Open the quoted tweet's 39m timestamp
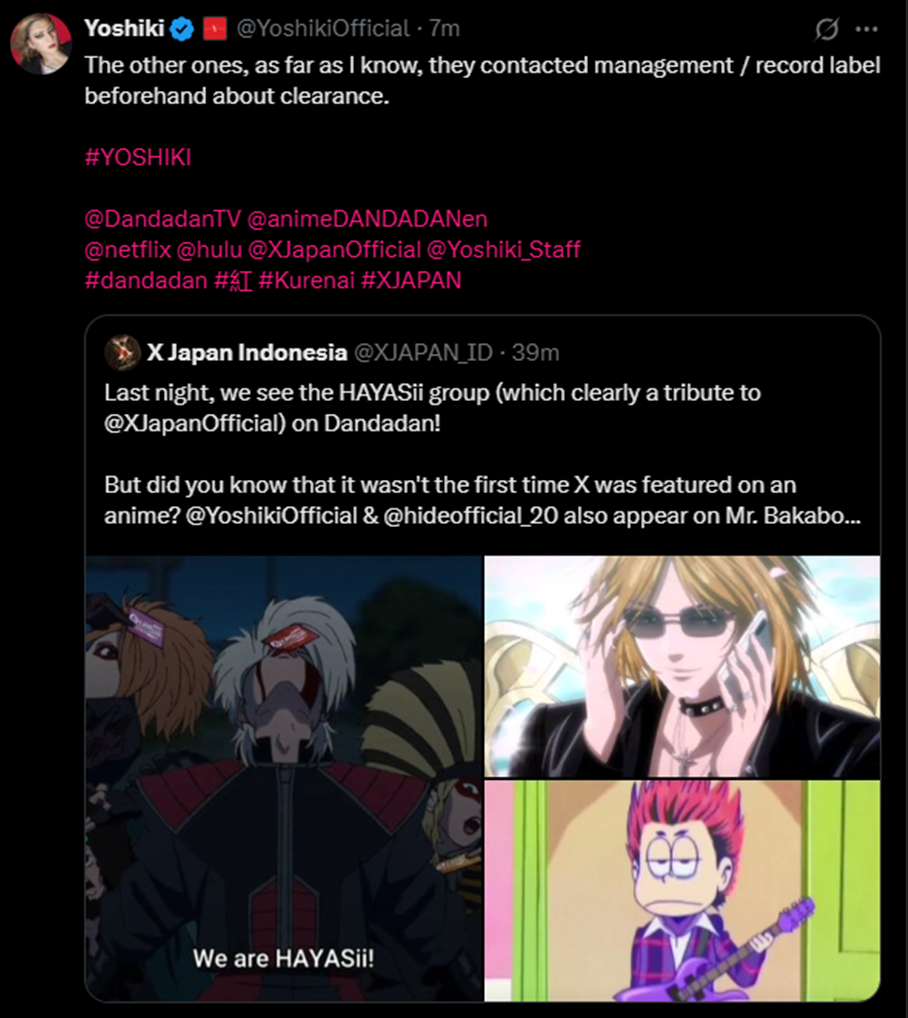This screenshot has height=1018, width=908. [535, 353]
